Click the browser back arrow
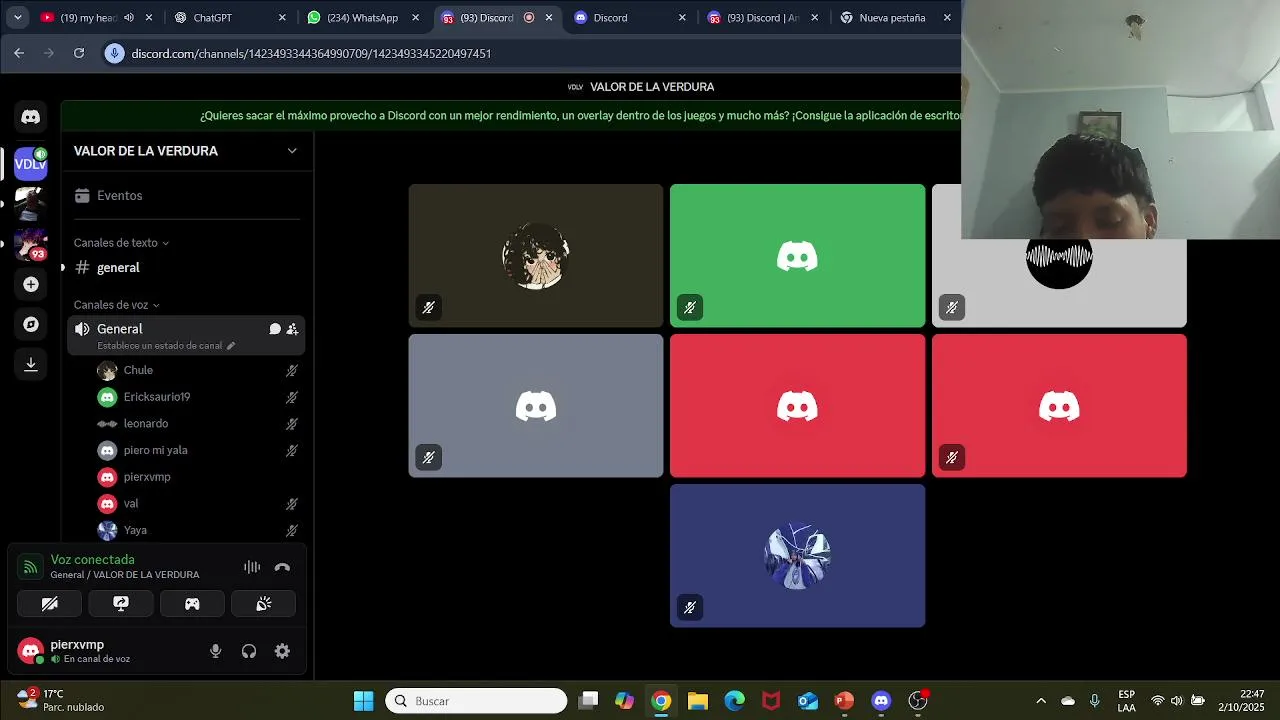The width and height of the screenshot is (1280, 720). click(19, 53)
